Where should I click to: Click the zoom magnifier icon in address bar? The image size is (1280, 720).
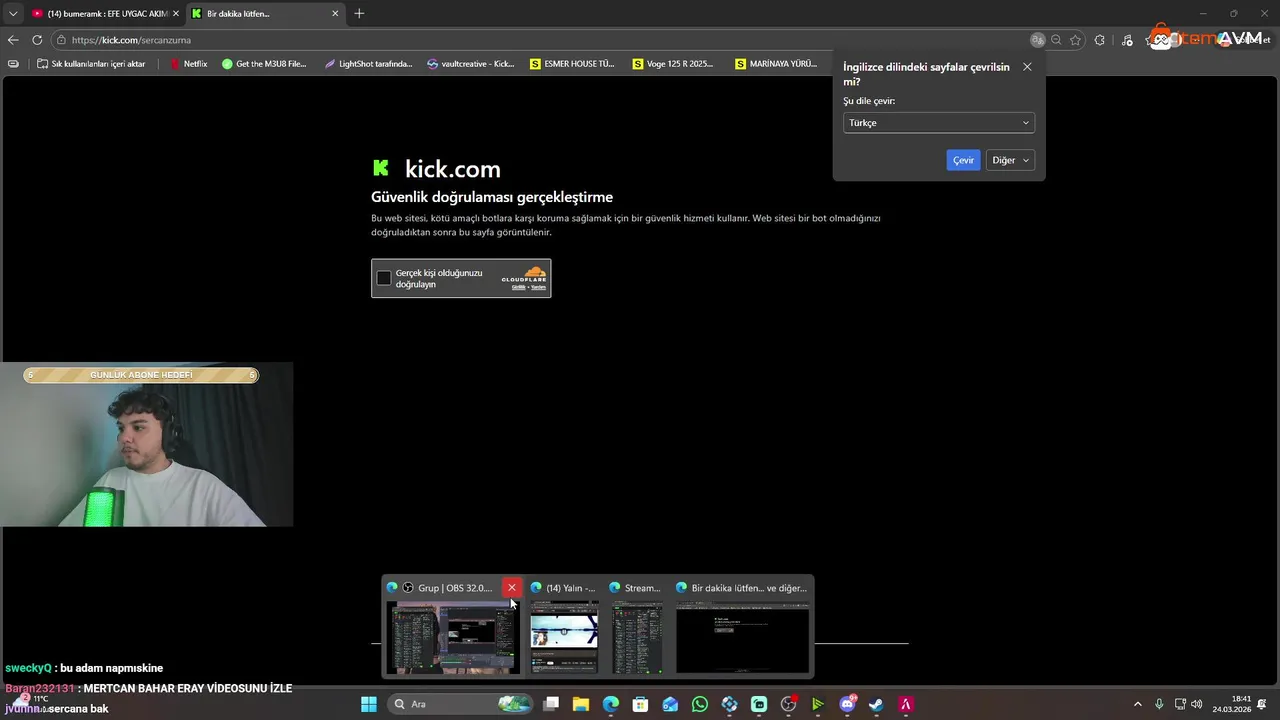1056,40
